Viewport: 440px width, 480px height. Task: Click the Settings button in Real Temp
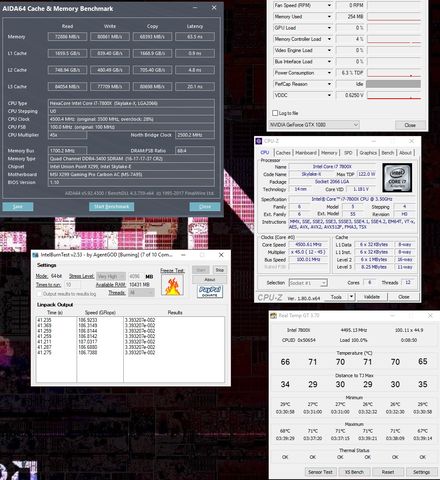421,472
